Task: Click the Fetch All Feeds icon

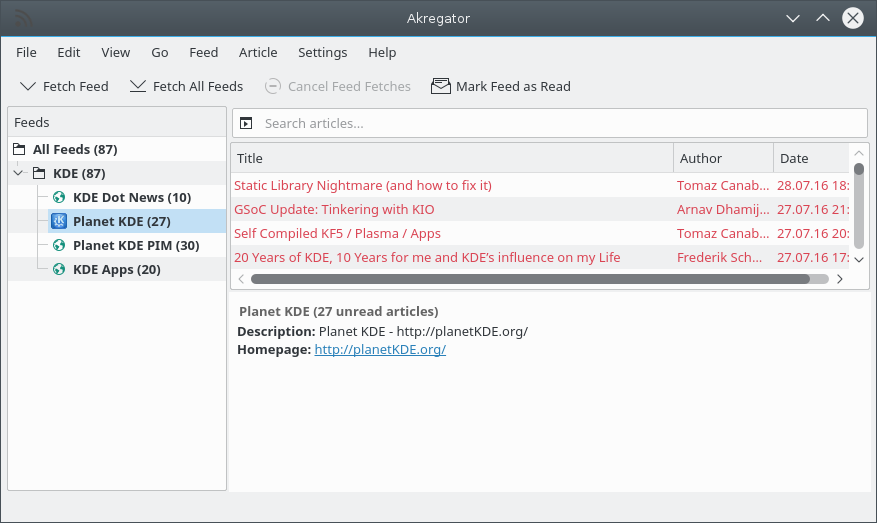Action: pyautogui.click(x=138, y=86)
